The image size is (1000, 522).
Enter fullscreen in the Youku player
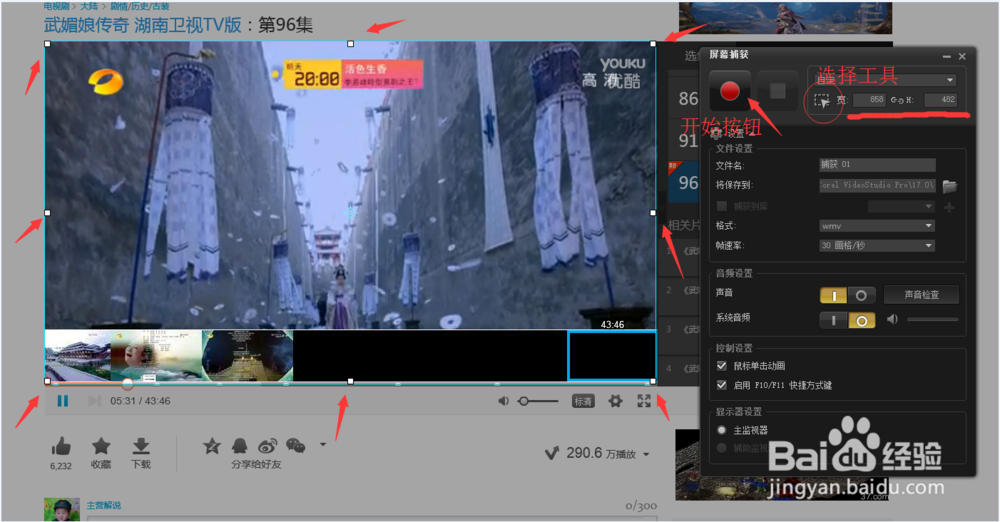click(x=644, y=401)
